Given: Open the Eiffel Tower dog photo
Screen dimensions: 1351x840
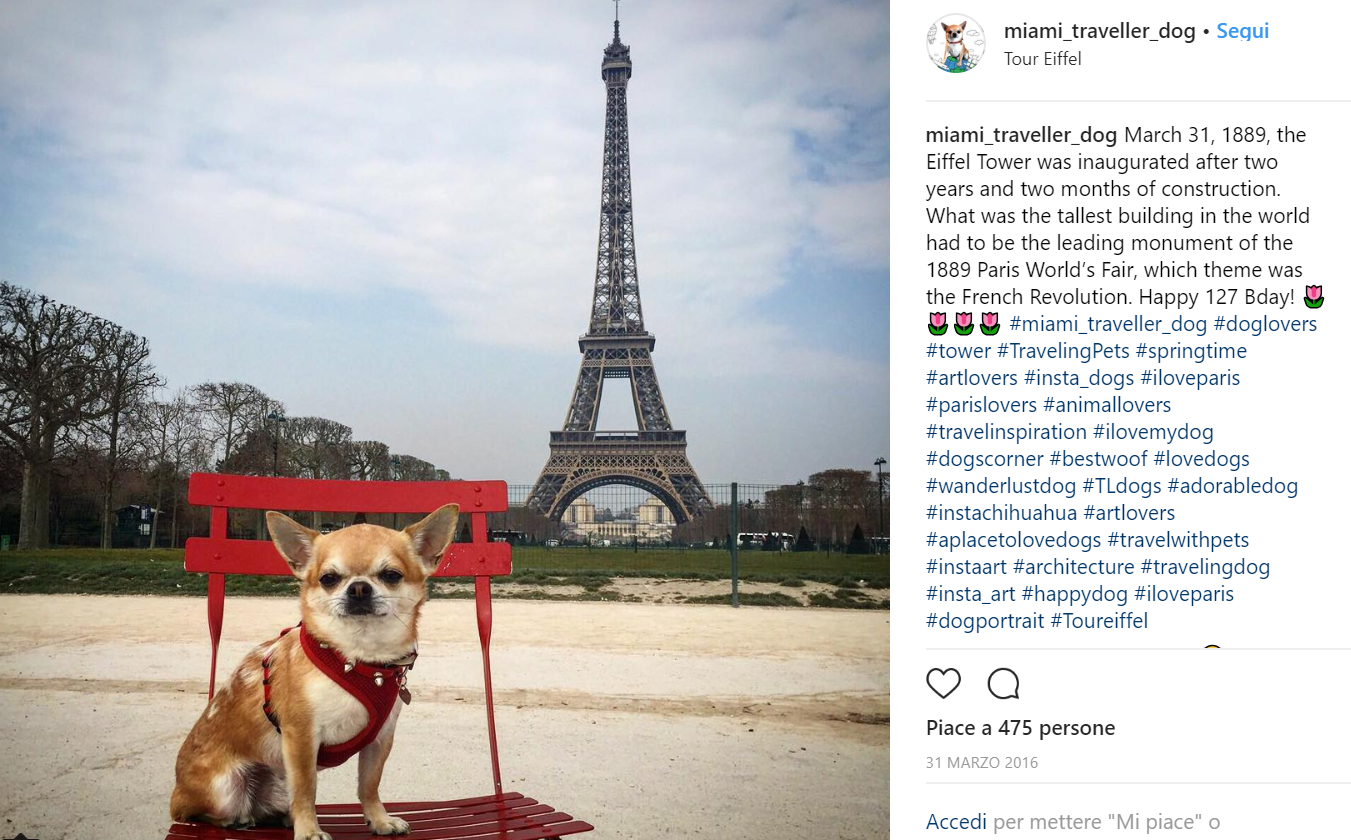Looking at the screenshot, I should click(x=445, y=420).
